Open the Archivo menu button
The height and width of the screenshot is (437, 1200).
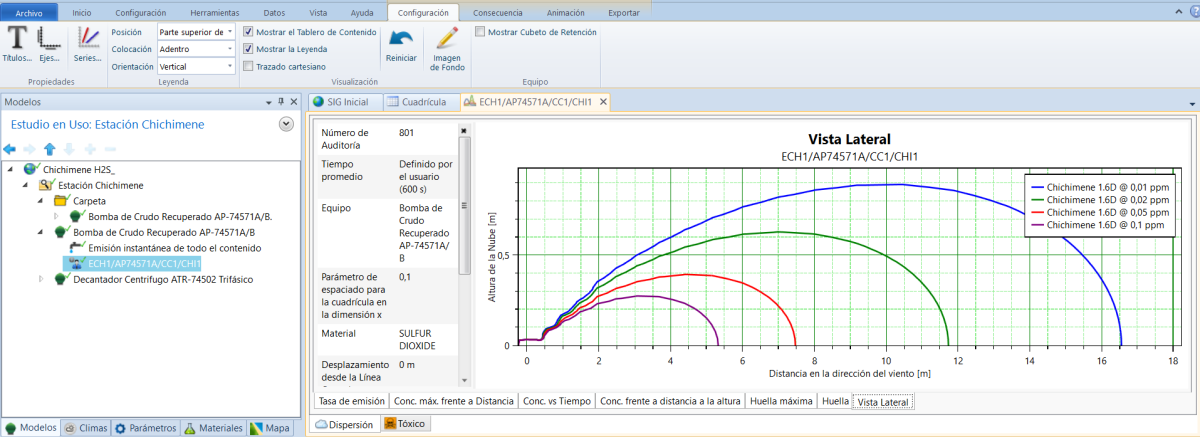pos(29,12)
